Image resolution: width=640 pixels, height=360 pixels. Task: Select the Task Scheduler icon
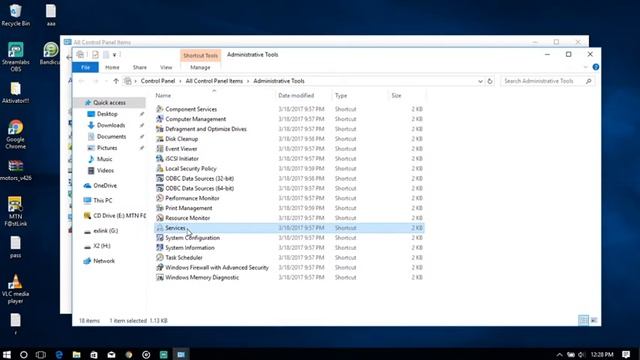[x=160, y=258]
